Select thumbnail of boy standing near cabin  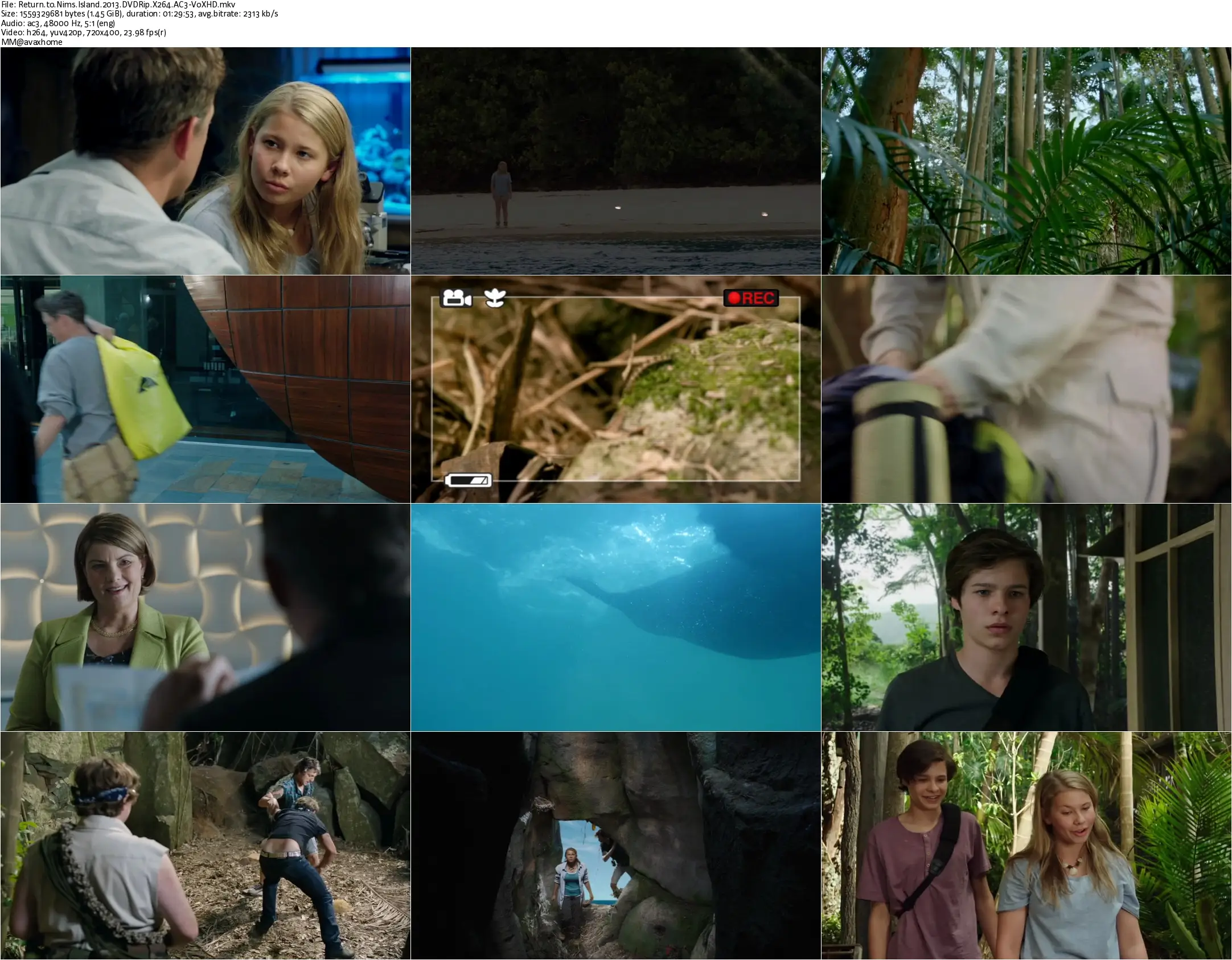click(1026, 617)
